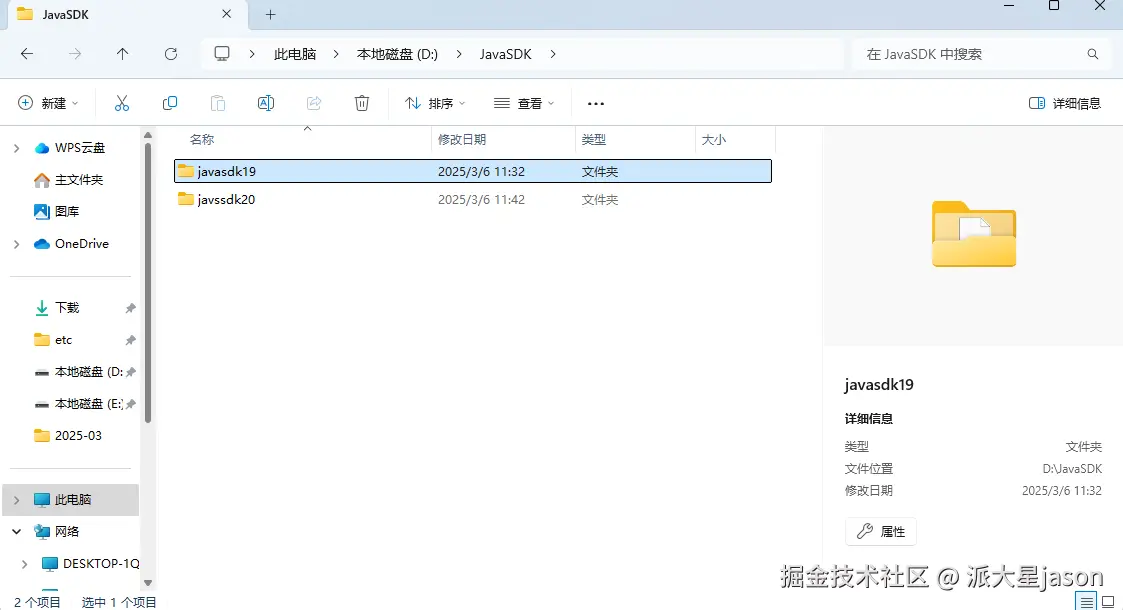Expand chevron before 此电脑 in address bar

(252, 54)
